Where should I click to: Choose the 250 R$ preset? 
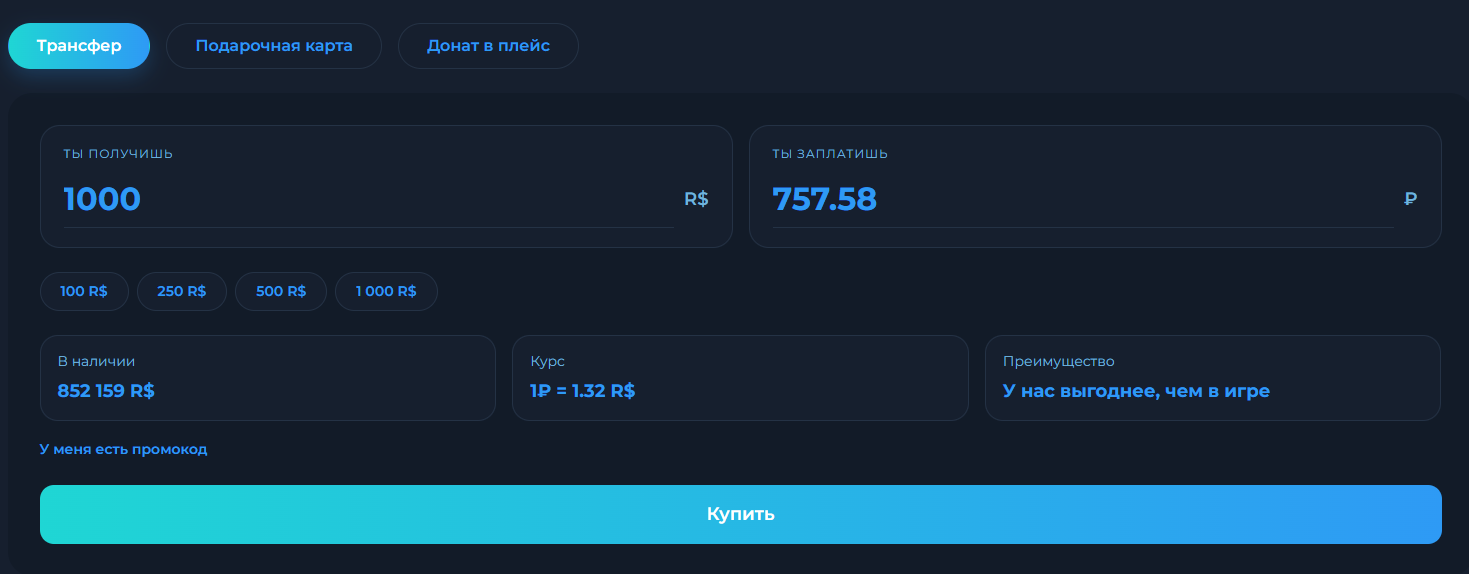click(182, 292)
